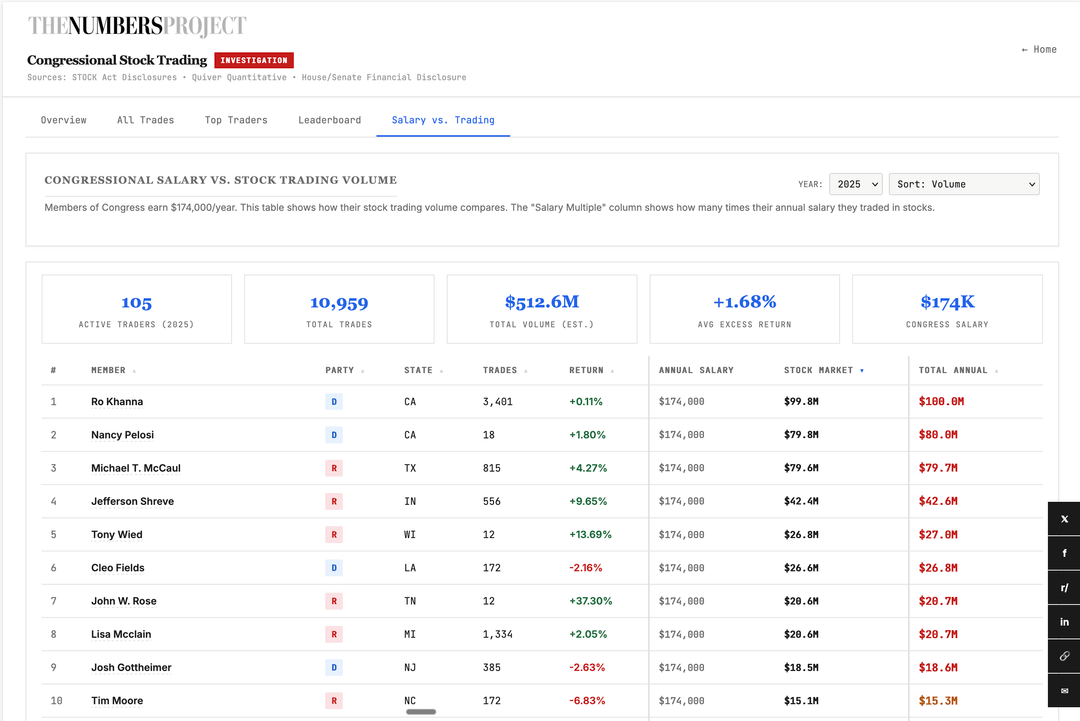Share page on X (Twitter)
The height and width of the screenshot is (721, 1080).
pos(1064,519)
